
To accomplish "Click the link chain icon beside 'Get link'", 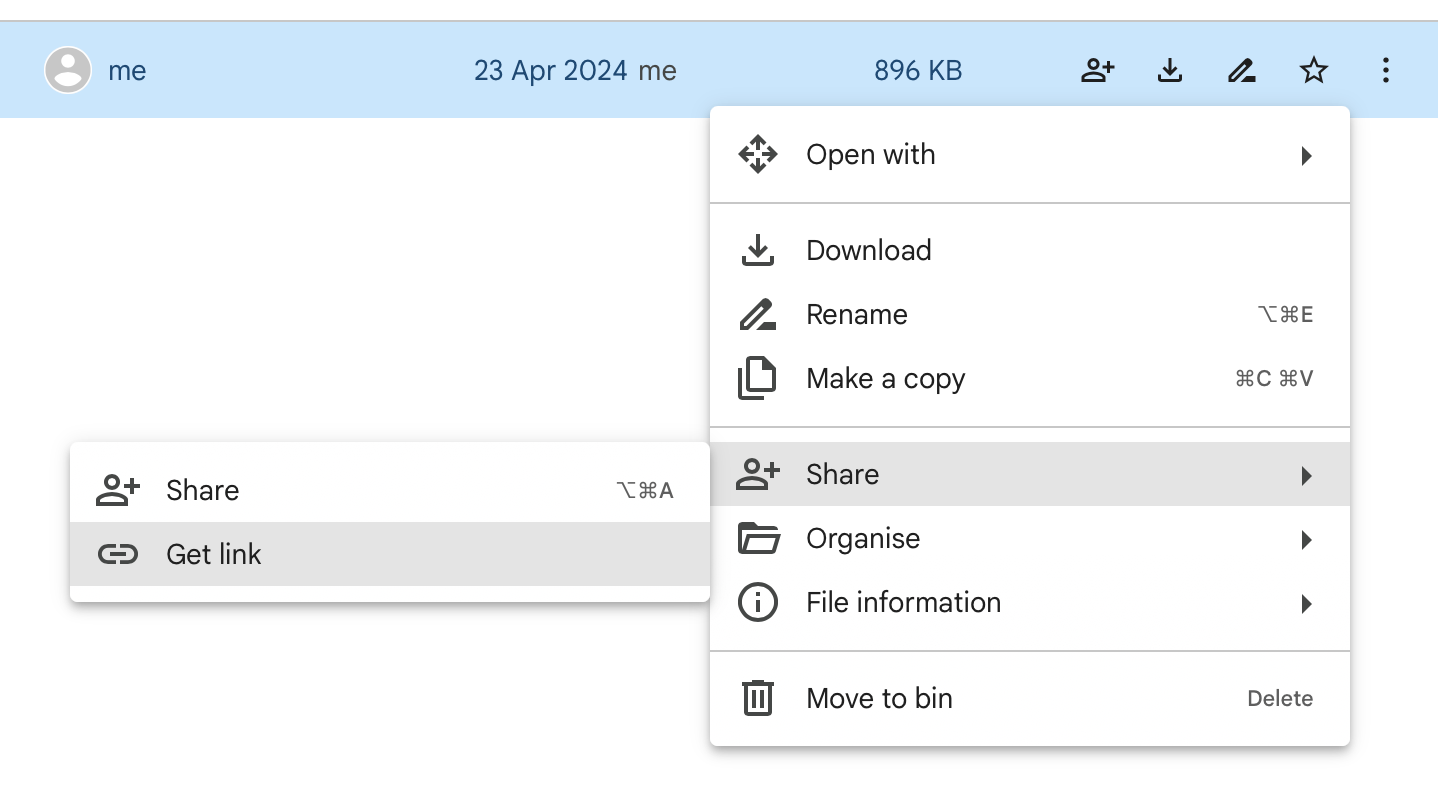I will (118, 554).
